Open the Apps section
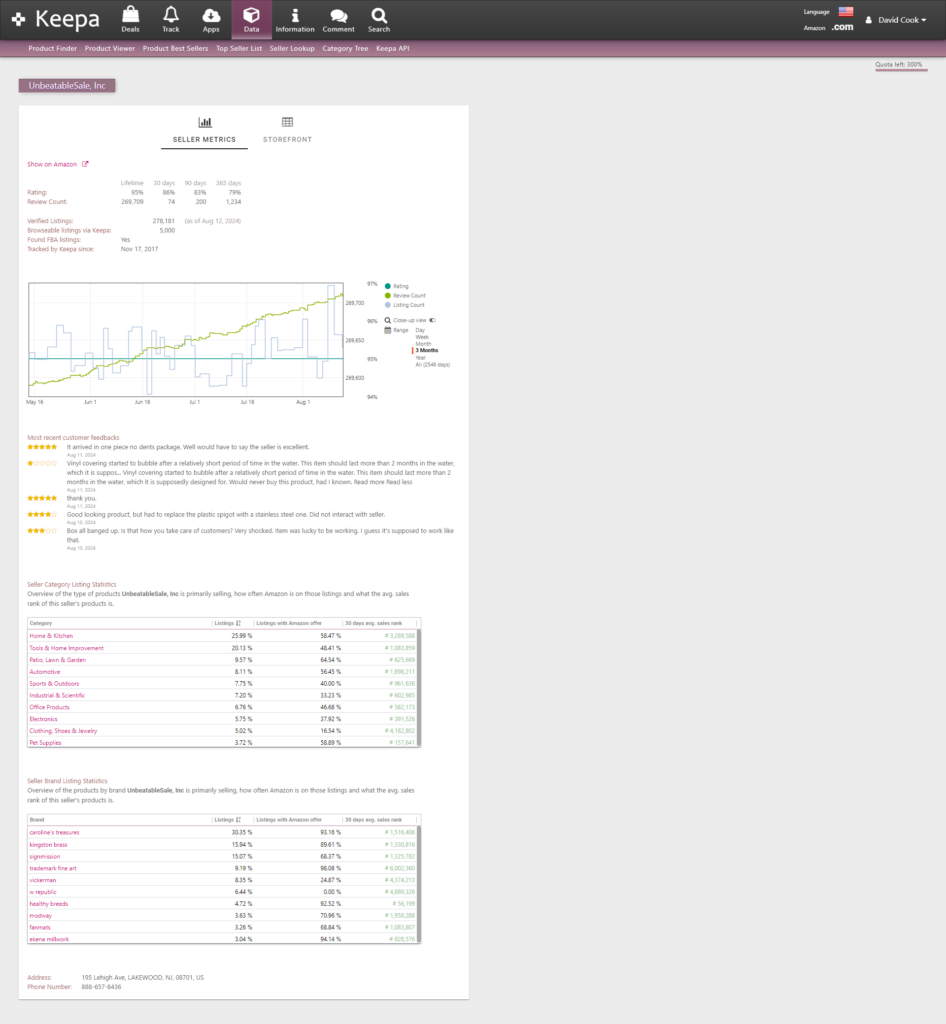The width and height of the screenshot is (946, 1024). click(211, 20)
